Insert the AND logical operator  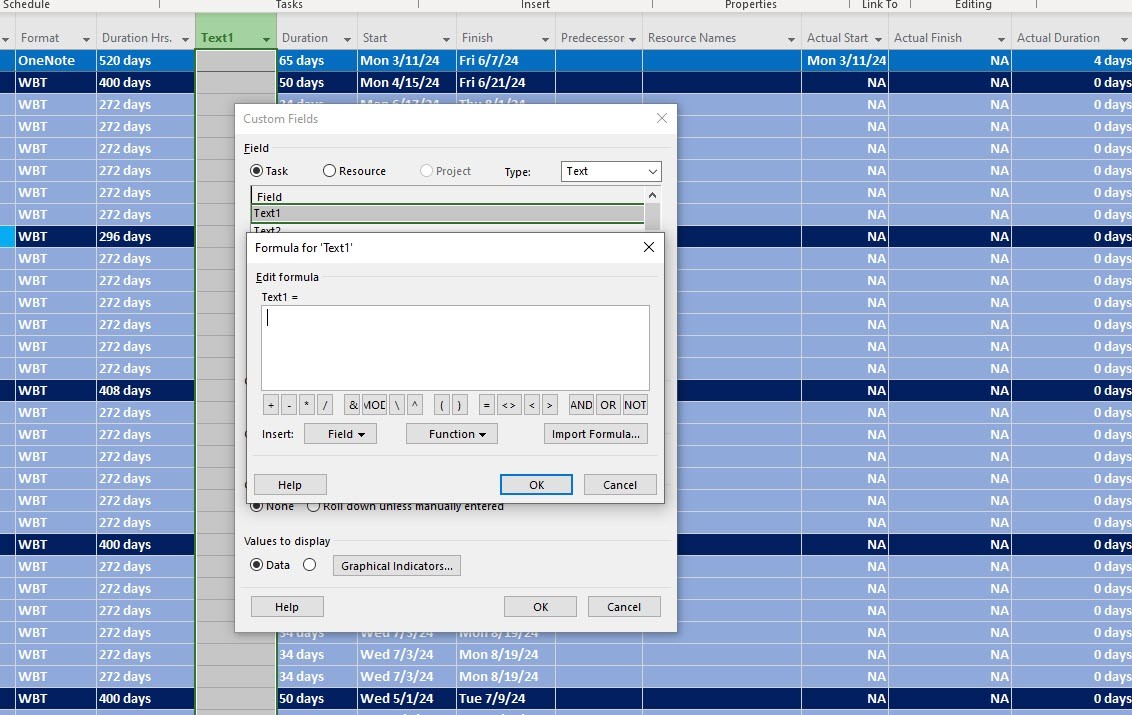(x=580, y=404)
